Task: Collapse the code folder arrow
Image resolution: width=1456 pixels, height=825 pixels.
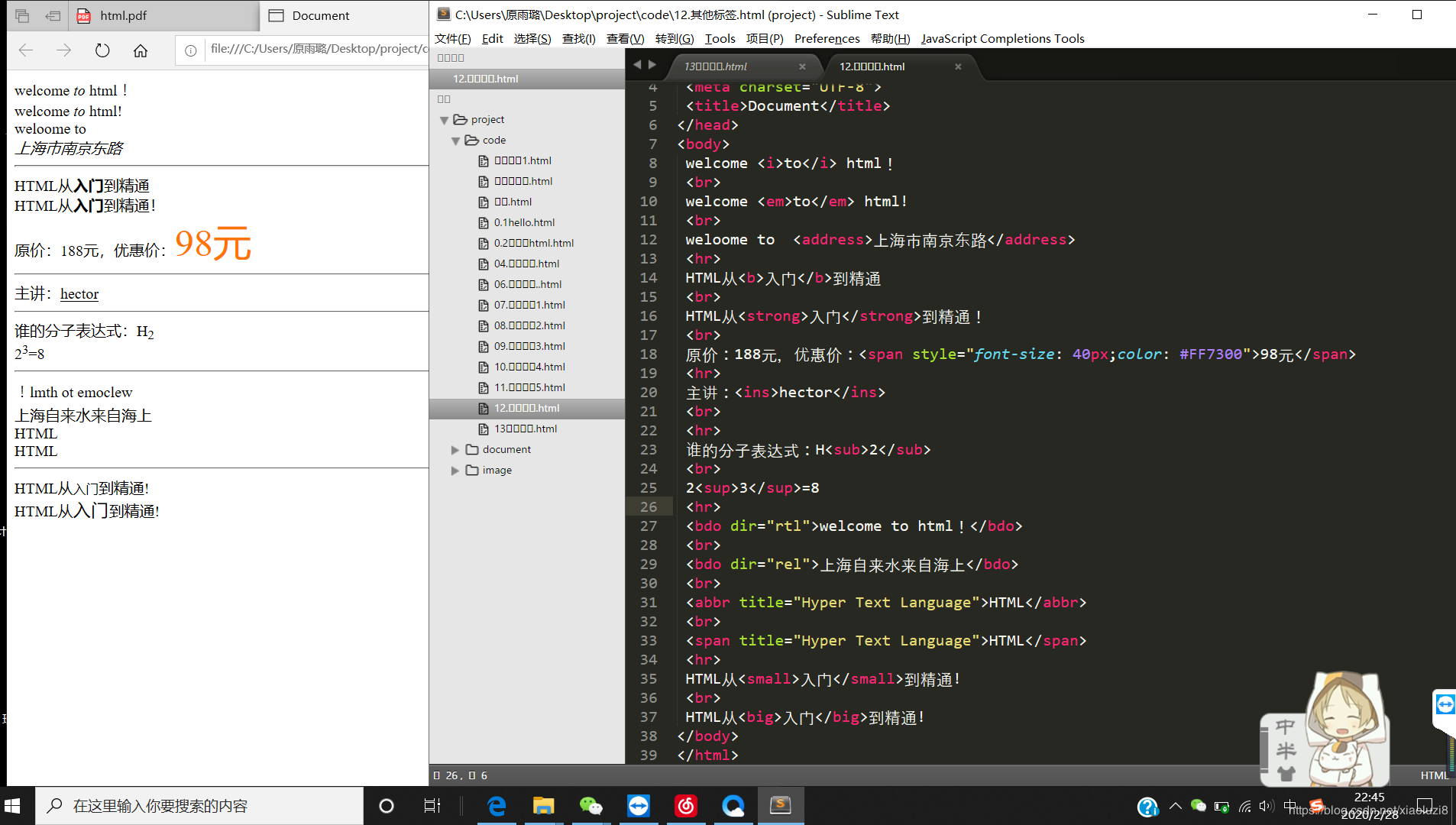Action: coord(455,141)
